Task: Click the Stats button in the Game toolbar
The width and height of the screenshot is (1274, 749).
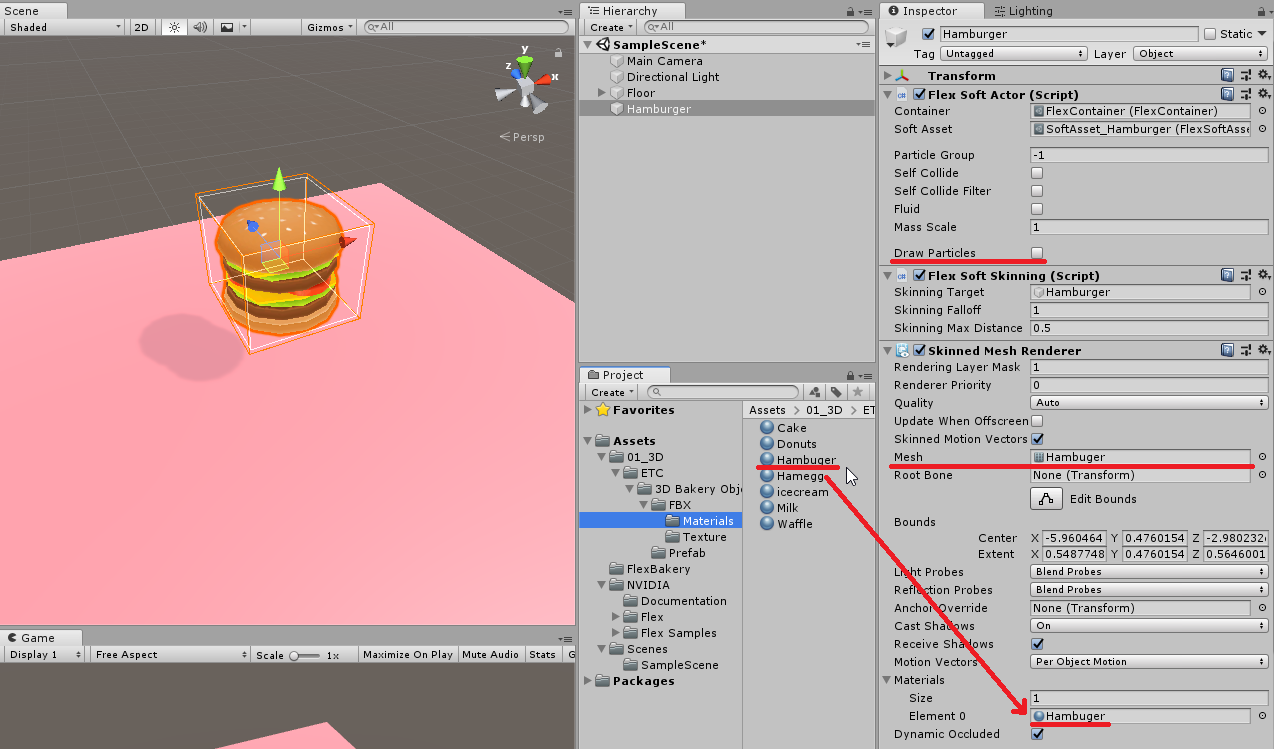Action: click(x=542, y=654)
